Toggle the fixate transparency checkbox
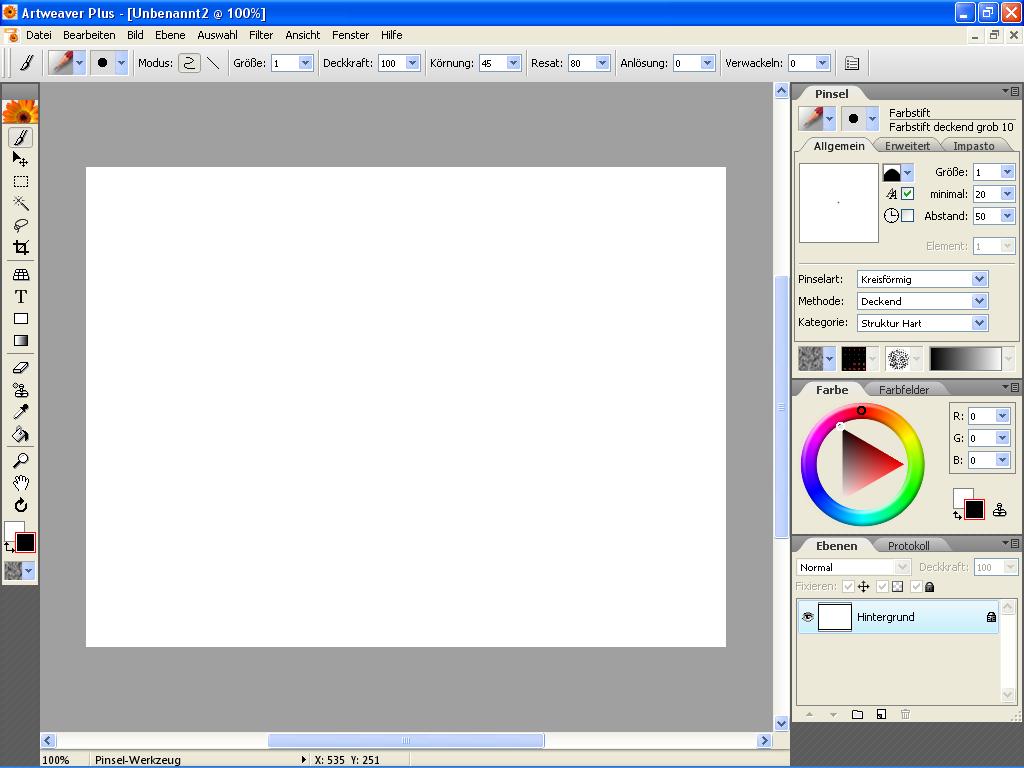The width and height of the screenshot is (1024, 768). (x=882, y=586)
